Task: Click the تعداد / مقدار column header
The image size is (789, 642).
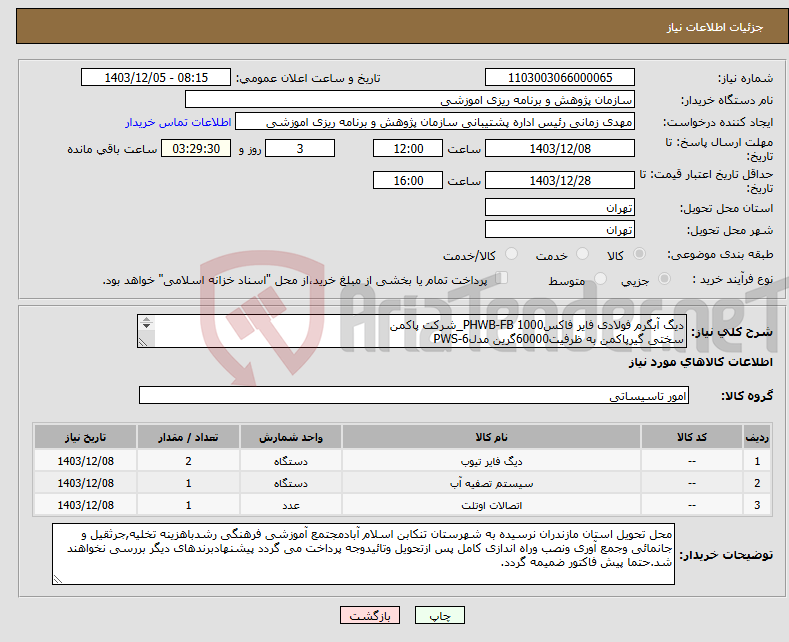Action: [188, 437]
